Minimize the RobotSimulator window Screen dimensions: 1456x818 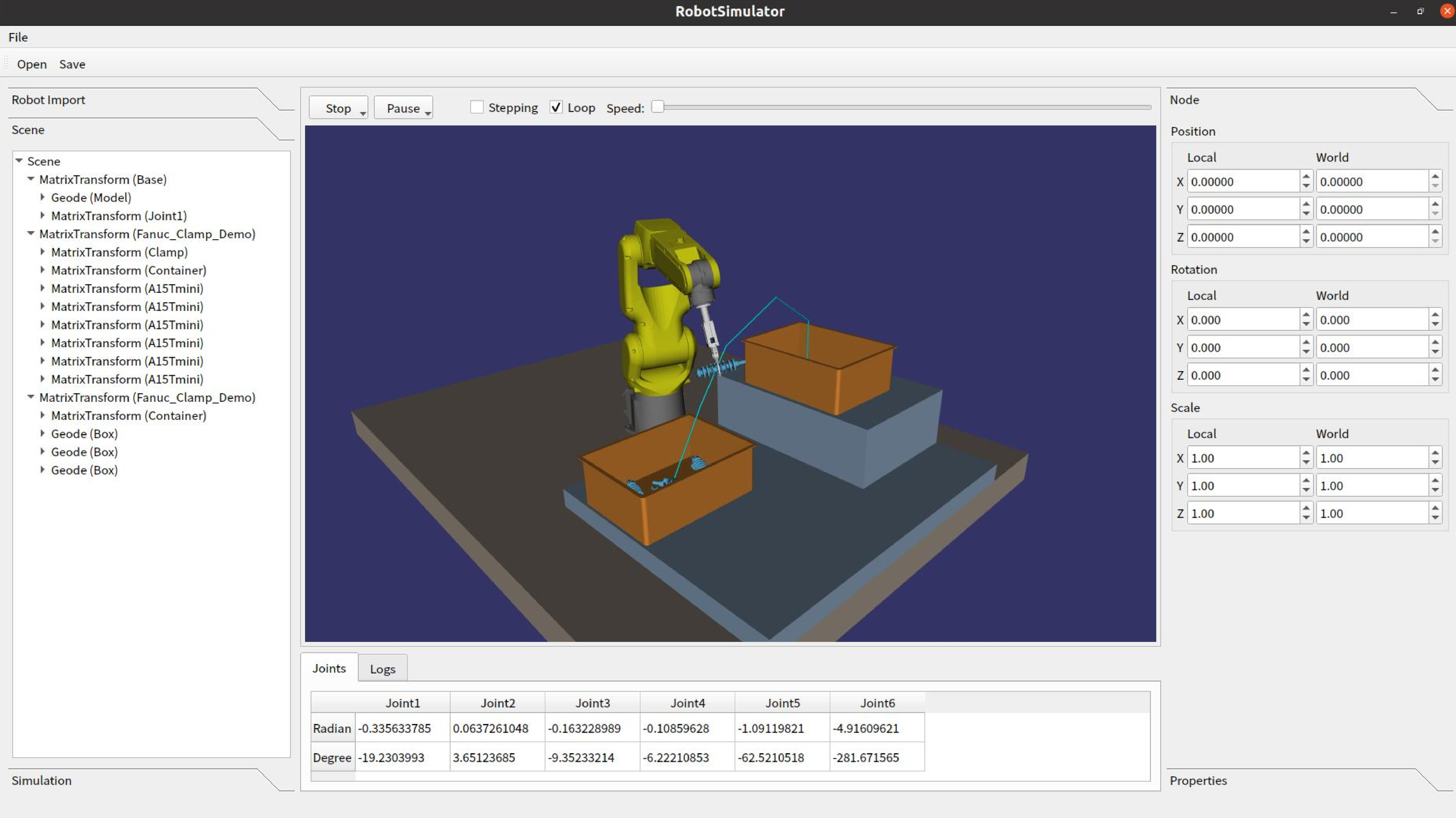coord(1393,12)
